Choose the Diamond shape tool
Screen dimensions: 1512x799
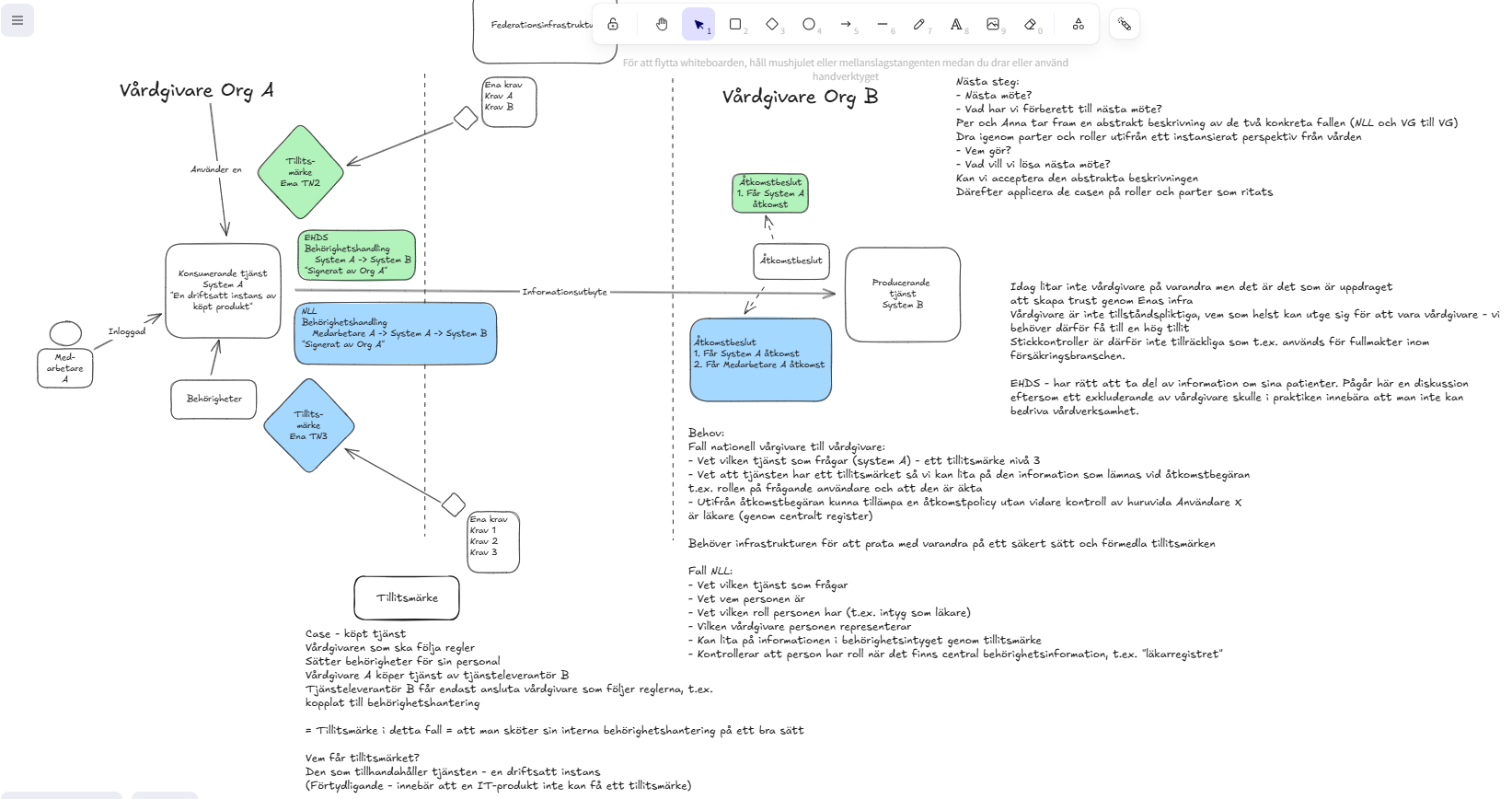(772, 24)
